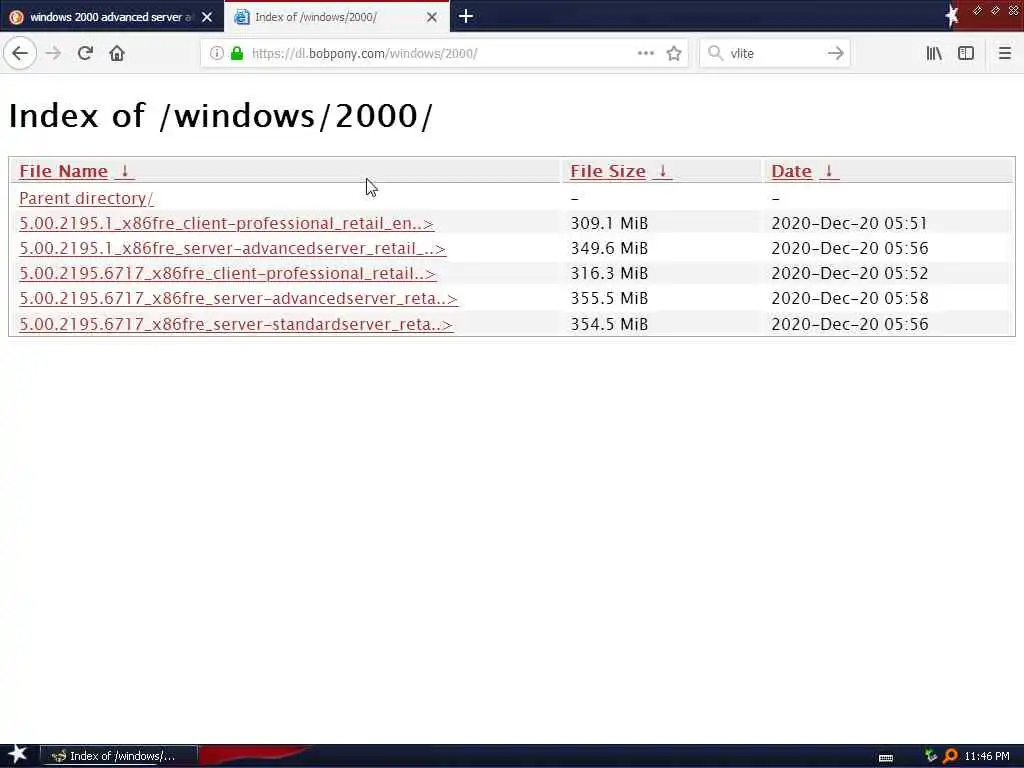Open the hamburger application menu
This screenshot has width=1024, height=768.
click(1004, 54)
